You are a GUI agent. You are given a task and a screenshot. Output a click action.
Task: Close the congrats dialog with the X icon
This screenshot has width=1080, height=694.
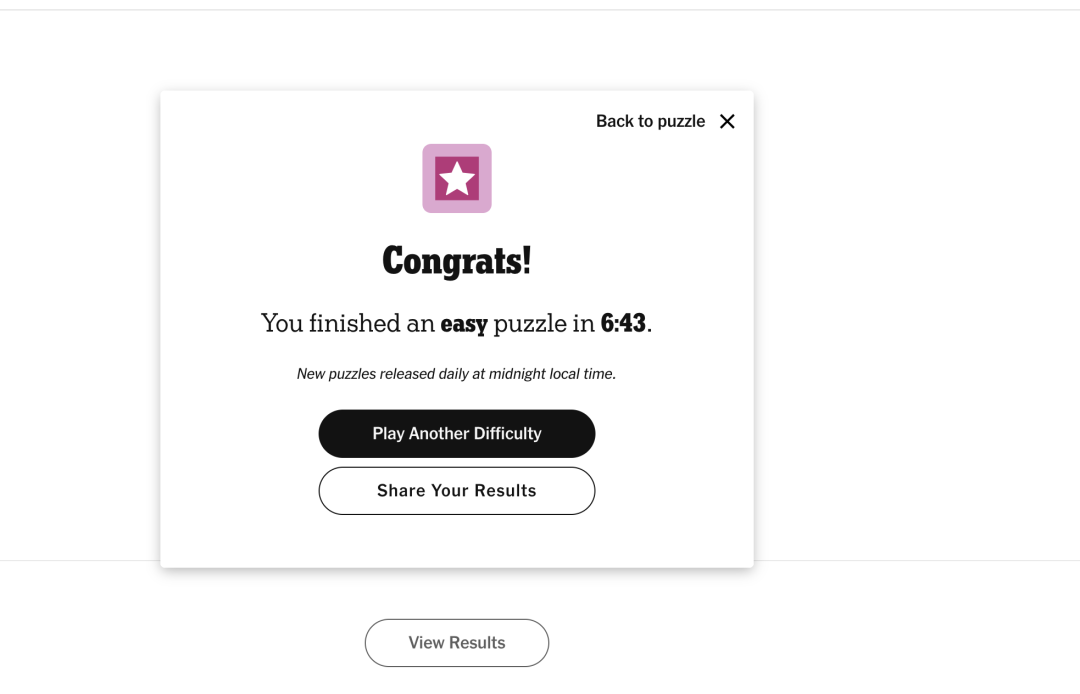(x=727, y=121)
